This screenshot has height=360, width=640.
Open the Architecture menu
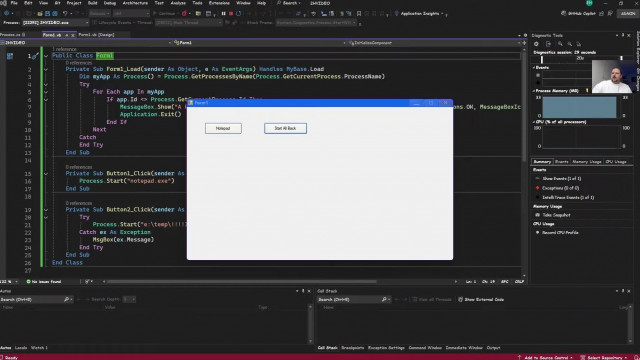[135, 3]
